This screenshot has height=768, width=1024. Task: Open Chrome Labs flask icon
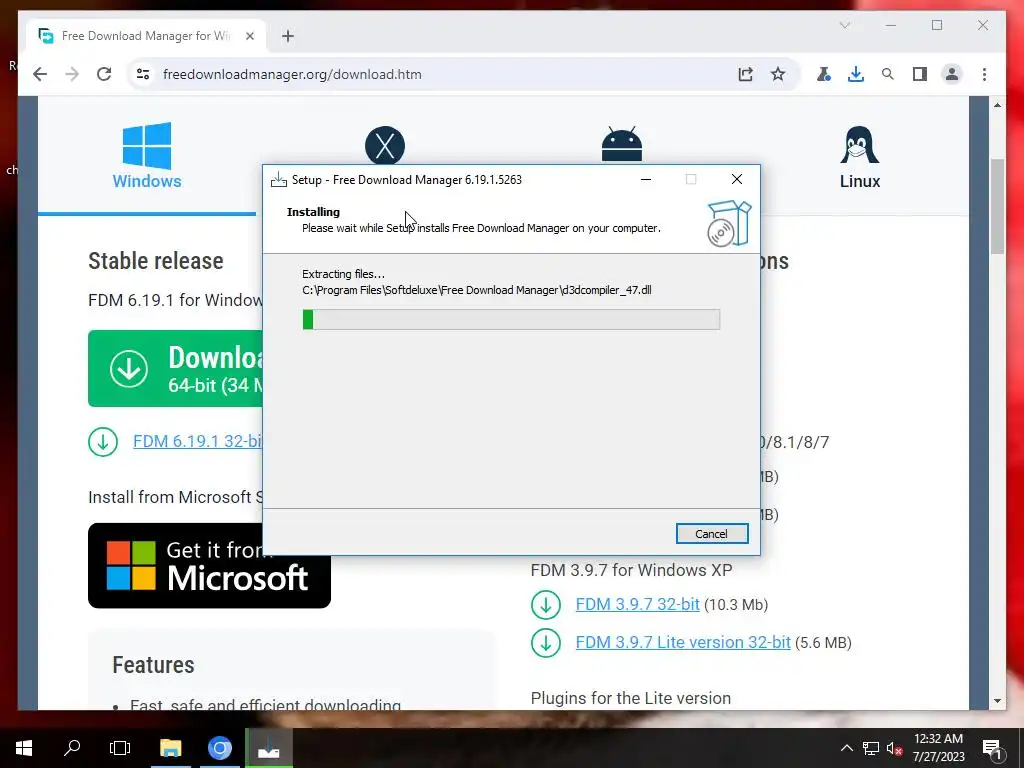coord(824,74)
